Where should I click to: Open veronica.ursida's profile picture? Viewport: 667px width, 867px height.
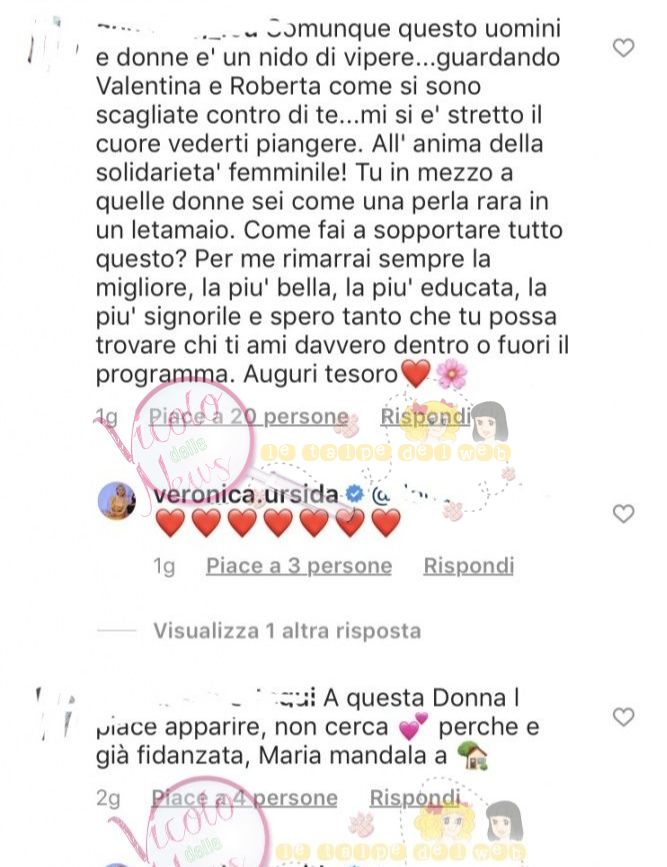tap(117, 501)
